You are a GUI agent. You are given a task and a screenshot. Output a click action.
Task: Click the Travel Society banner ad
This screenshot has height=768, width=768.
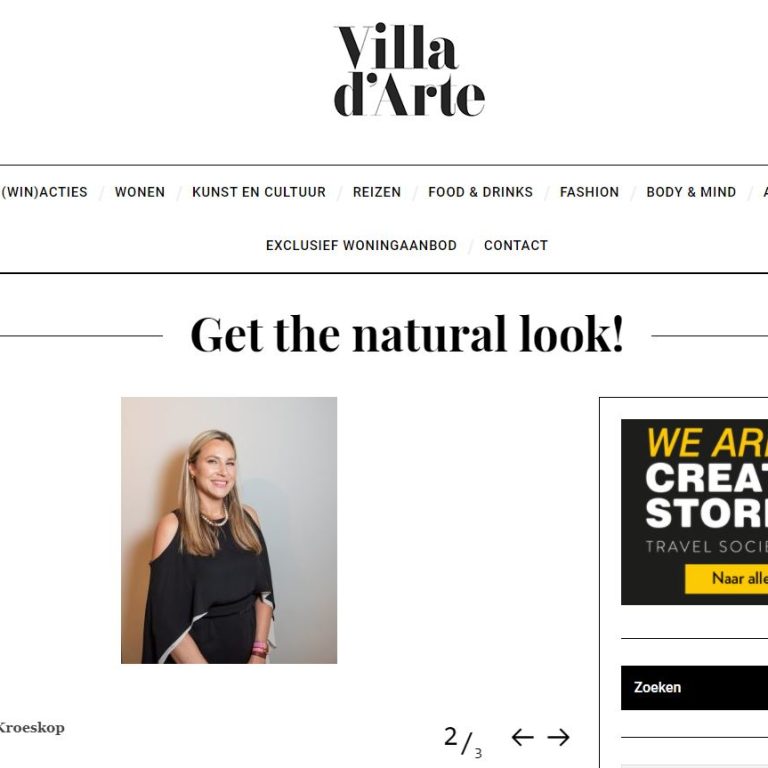coord(695,512)
